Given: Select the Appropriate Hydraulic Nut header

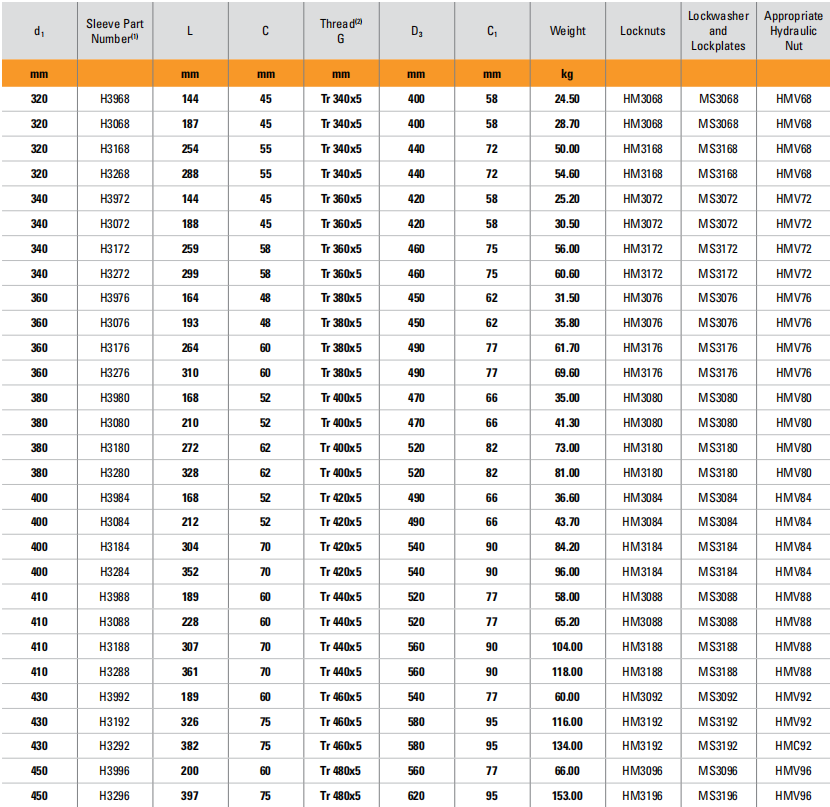Looking at the screenshot, I should point(793,31).
